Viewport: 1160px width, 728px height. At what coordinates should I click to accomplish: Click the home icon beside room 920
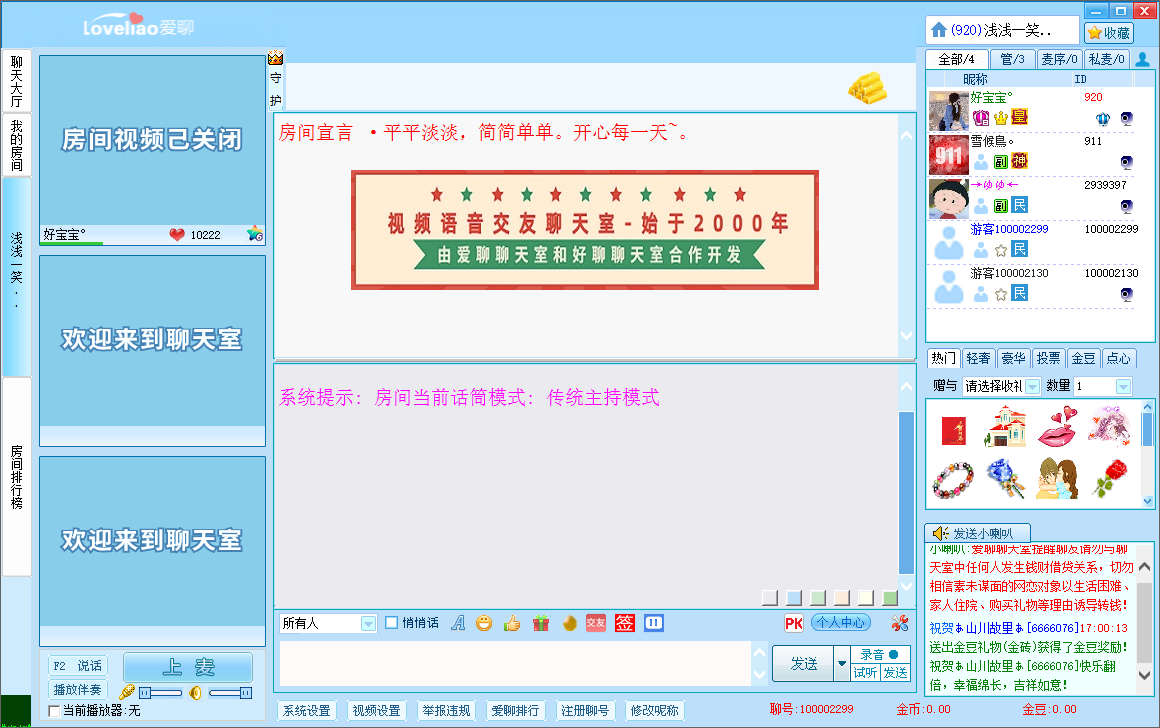939,30
